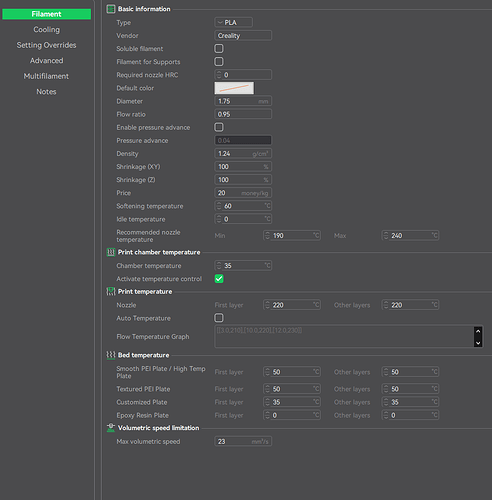Open the Default color swatch picker
This screenshot has width=492, height=500.
[x=234, y=88]
